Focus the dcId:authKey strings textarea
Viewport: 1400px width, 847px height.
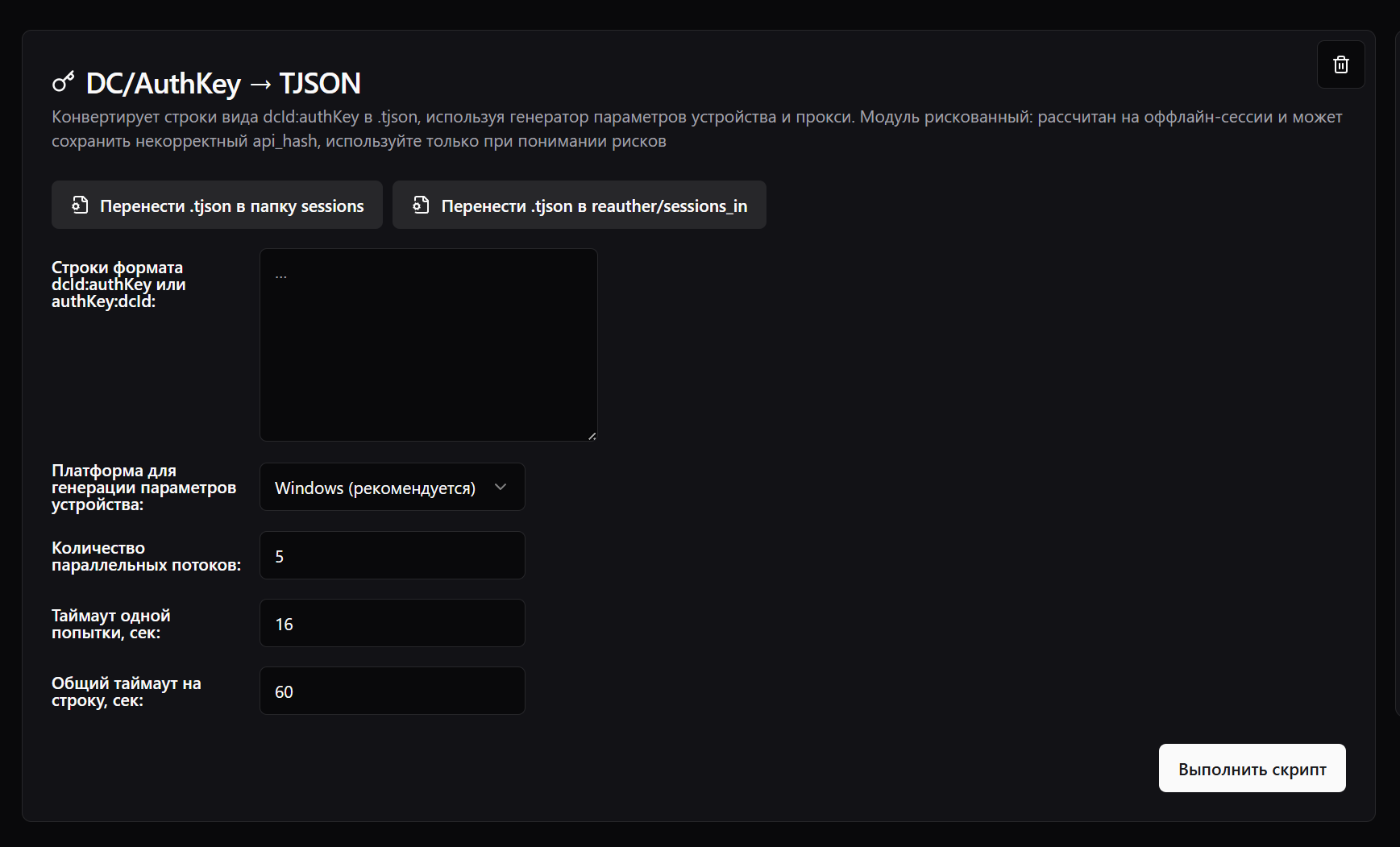click(x=428, y=345)
